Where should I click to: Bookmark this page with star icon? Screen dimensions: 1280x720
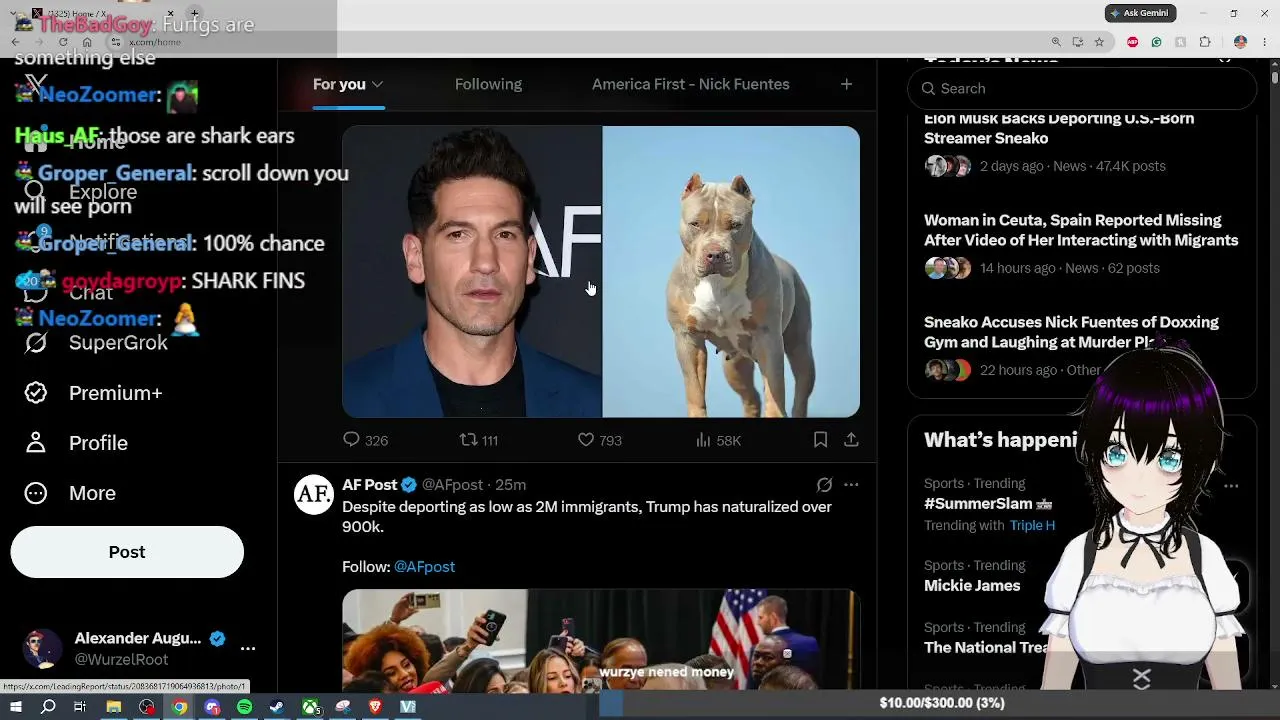point(1099,42)
